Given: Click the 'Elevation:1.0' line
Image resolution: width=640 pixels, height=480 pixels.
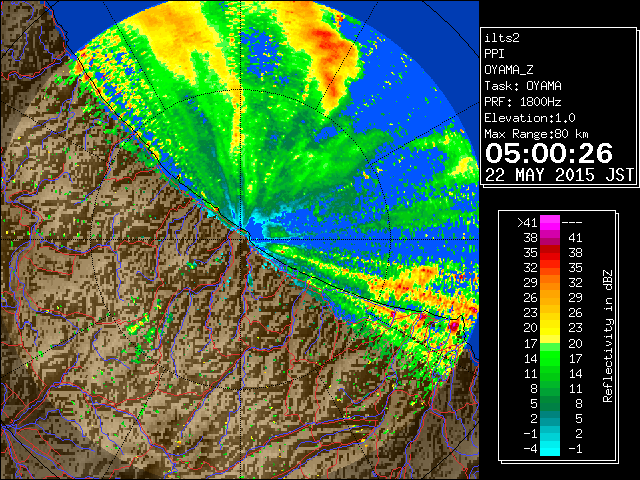Looking at the screenshot, I should 530,118.
